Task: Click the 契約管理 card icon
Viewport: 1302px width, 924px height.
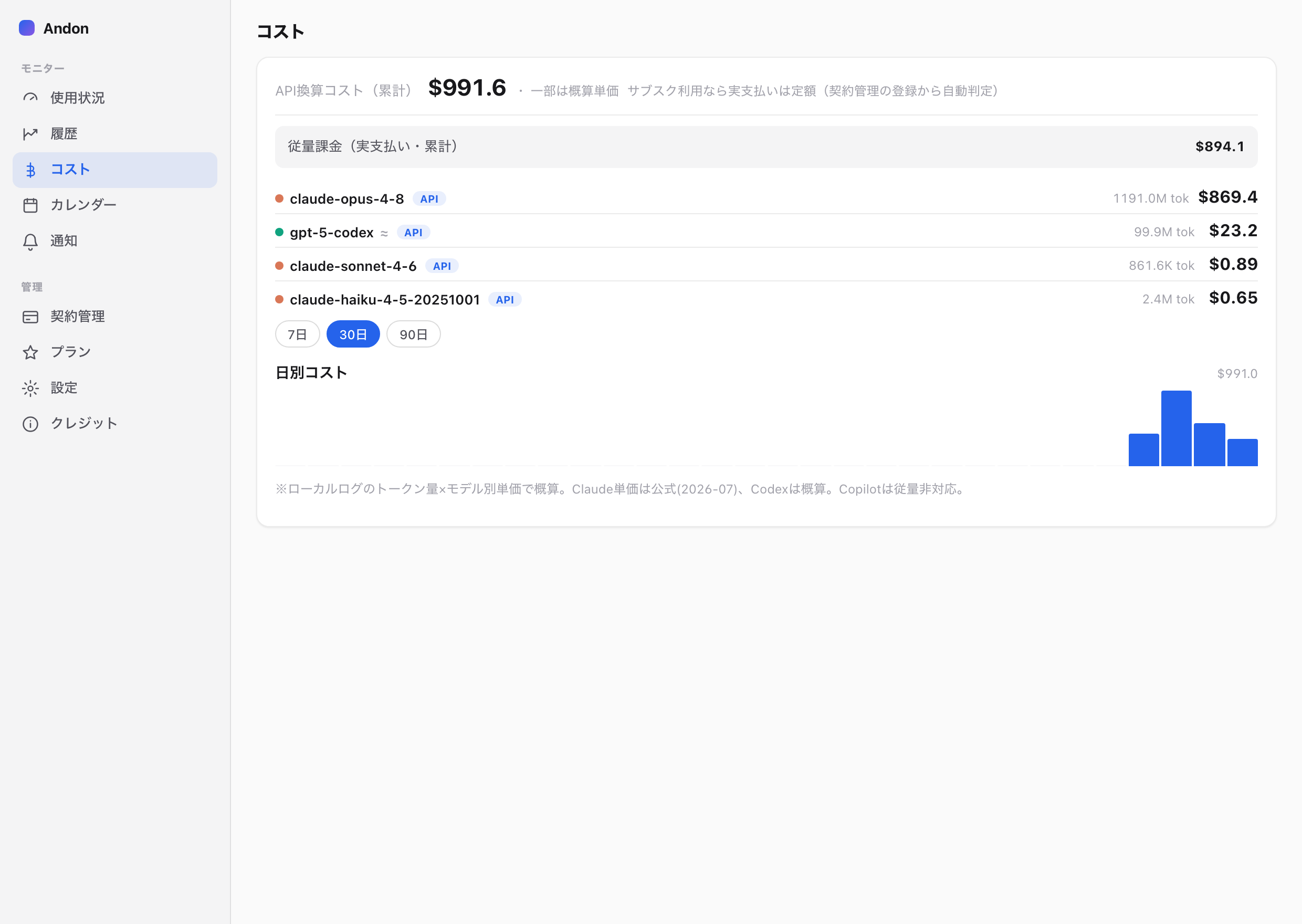Action: pos(30,317)
